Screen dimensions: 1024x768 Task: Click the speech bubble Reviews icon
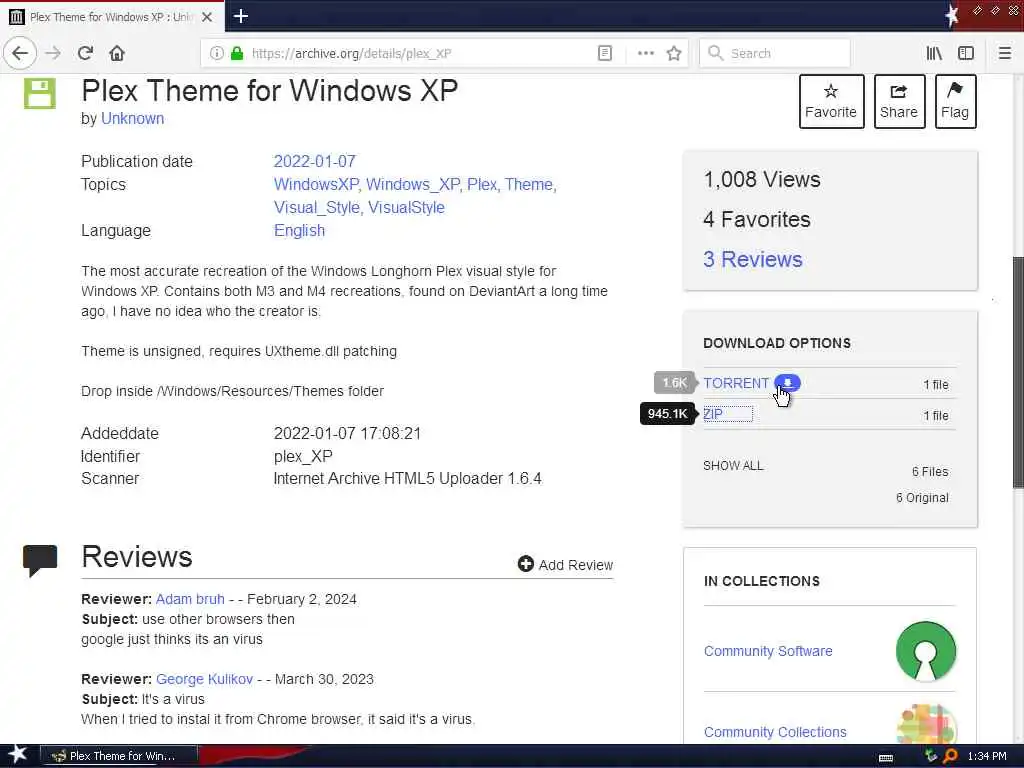(x=40, y=560)
